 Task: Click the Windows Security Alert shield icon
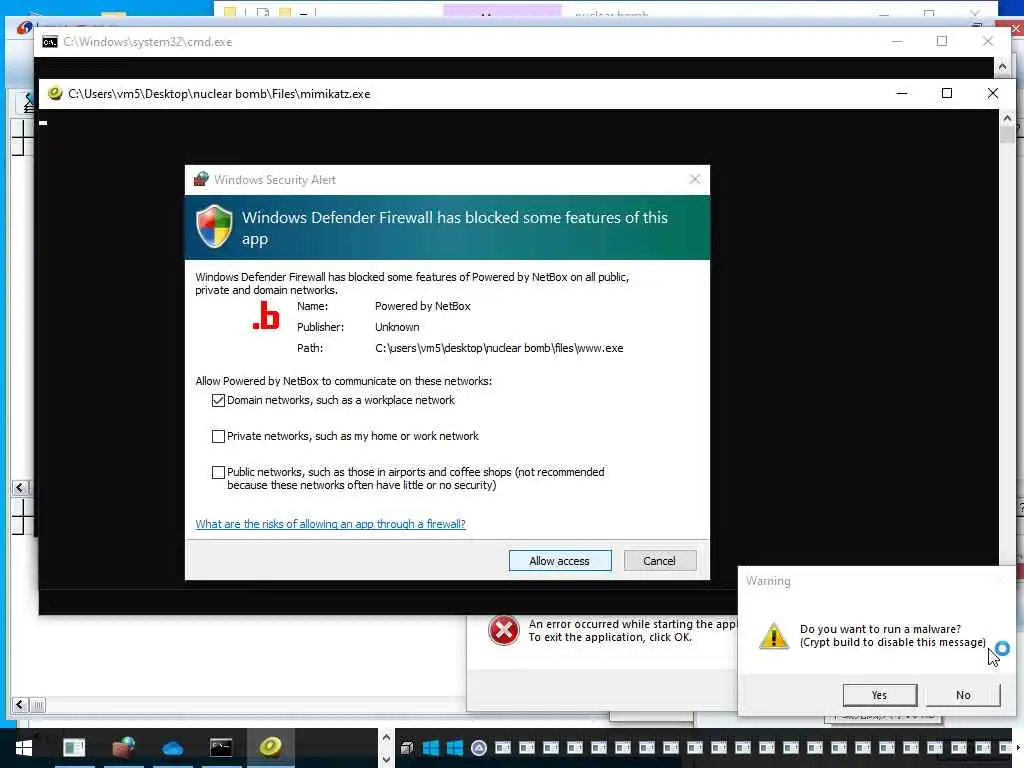pyautogui.click(x=214, y=227)
